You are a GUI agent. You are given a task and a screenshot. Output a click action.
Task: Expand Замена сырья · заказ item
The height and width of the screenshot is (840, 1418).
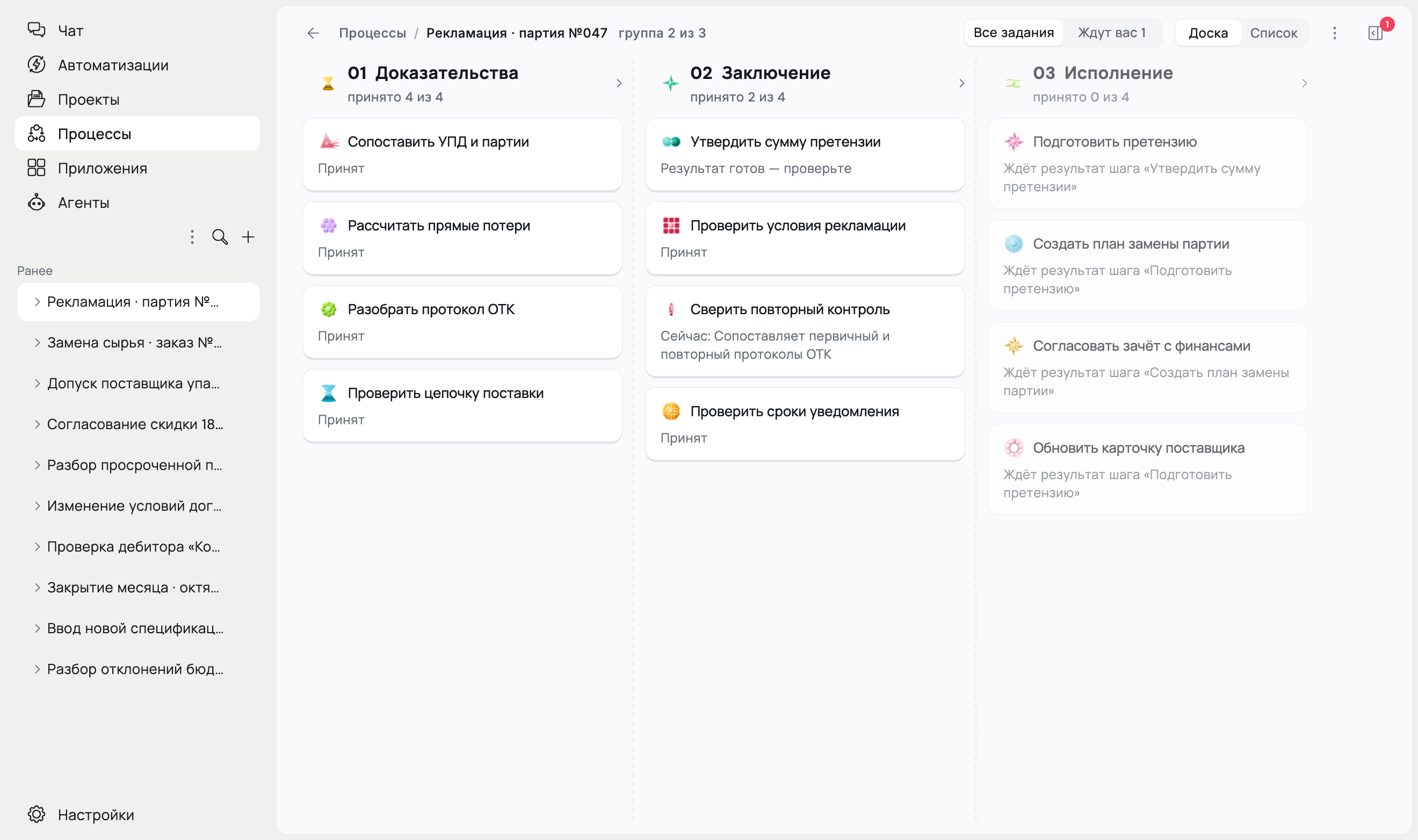coord(38,343)
